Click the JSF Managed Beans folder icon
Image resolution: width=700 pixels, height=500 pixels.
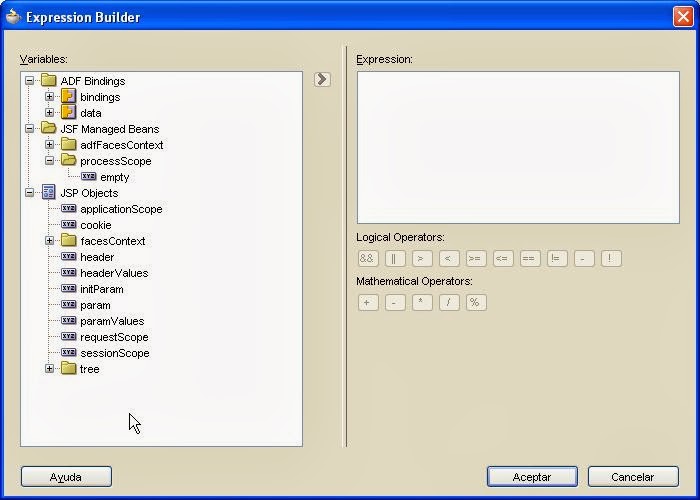(x=48, y=129)
